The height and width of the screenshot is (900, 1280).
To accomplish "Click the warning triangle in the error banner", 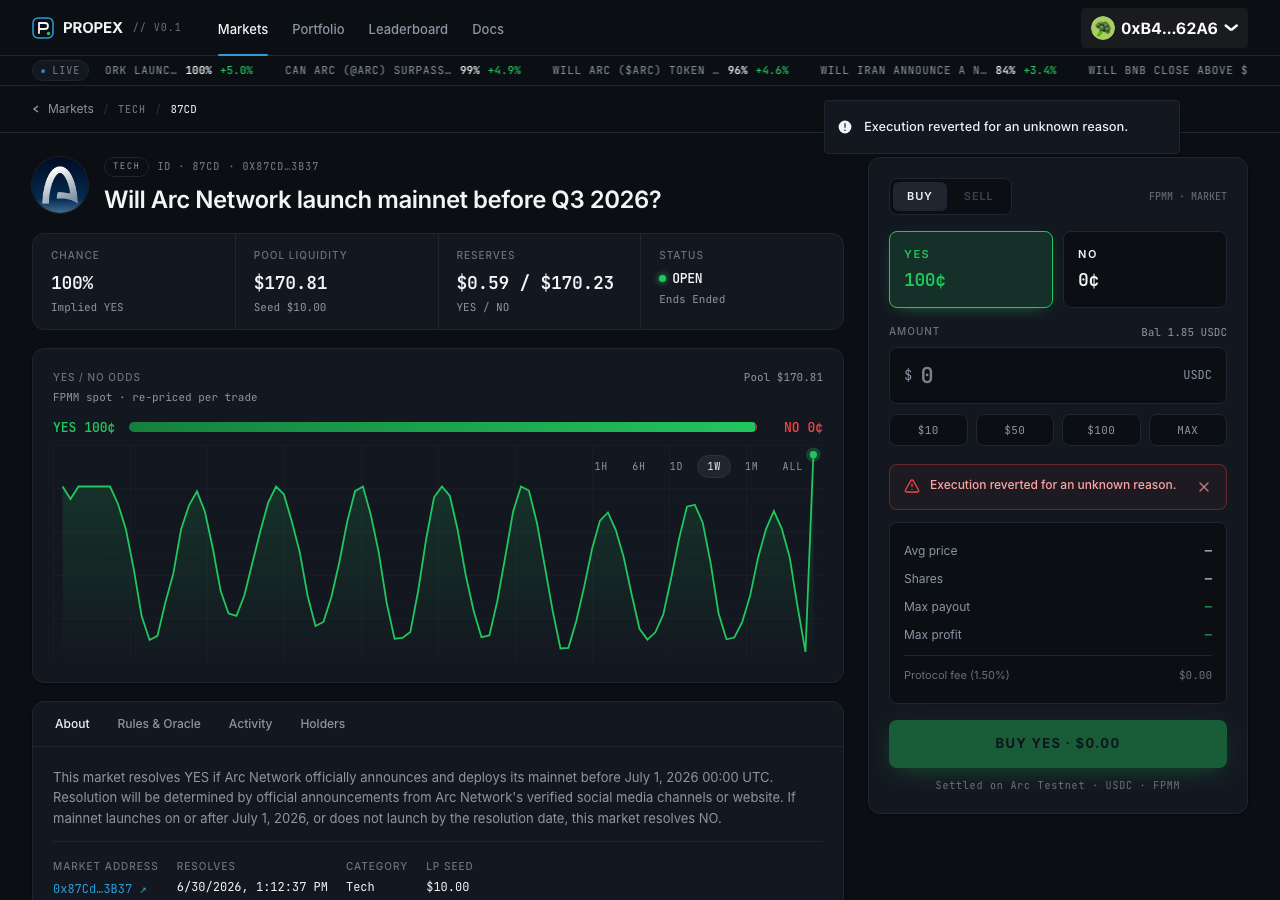I will [912, 486].
